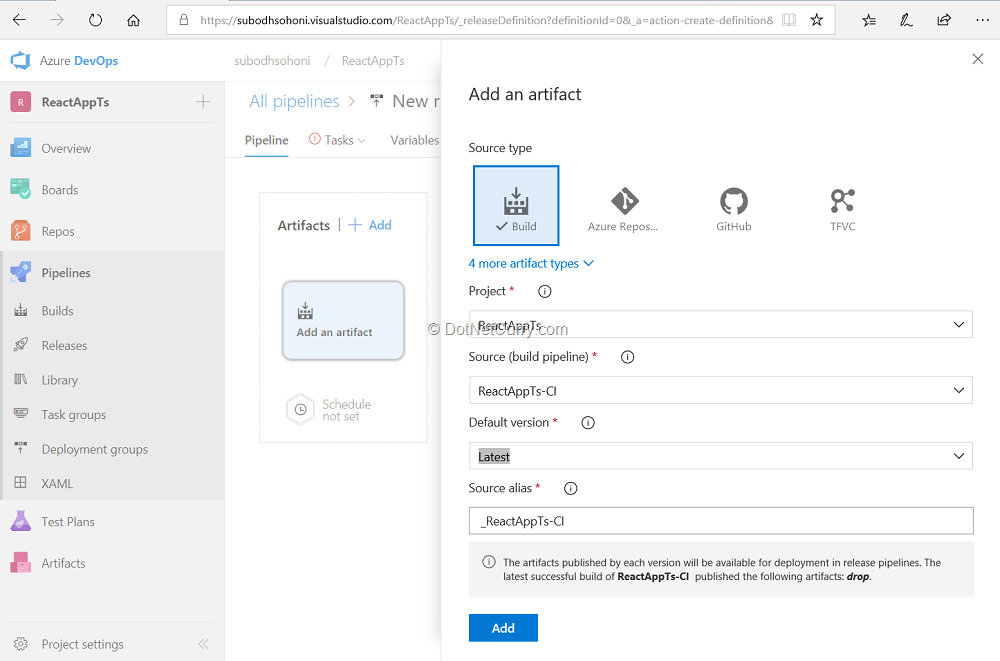Screen dimensions: 1000x661
Task: Click the browser address bar
Action: [486, 20]
